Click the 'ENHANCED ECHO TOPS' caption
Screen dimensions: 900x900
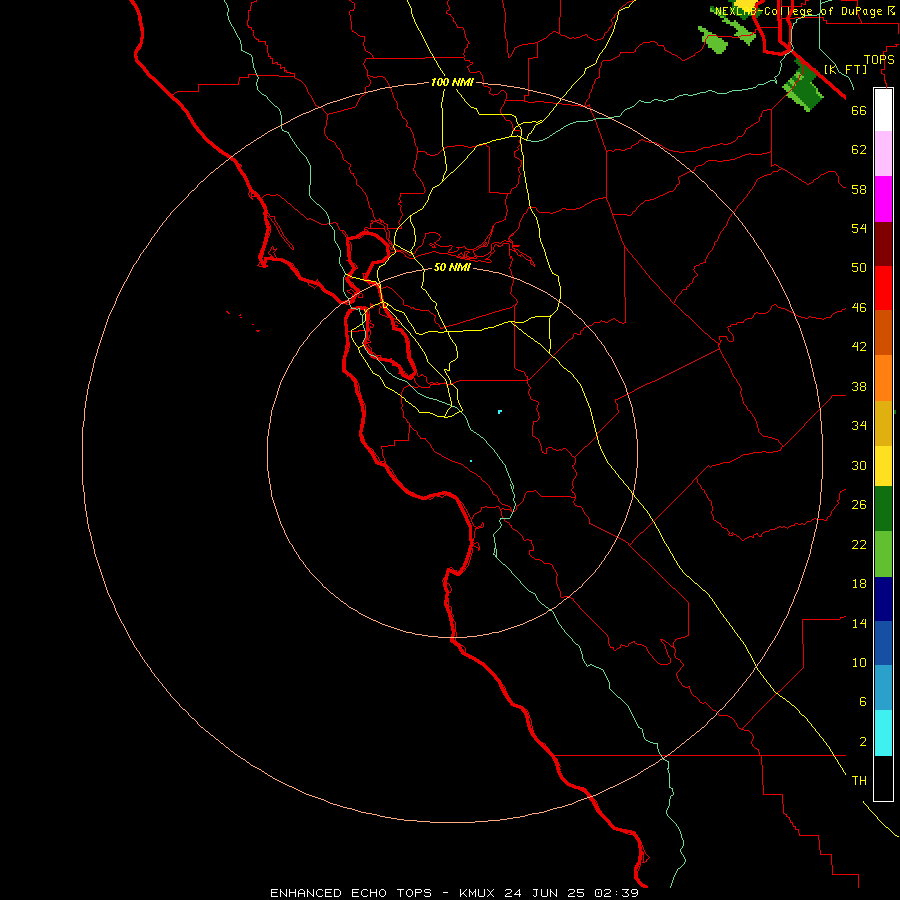pyautogui.click(x=351, y=893)
